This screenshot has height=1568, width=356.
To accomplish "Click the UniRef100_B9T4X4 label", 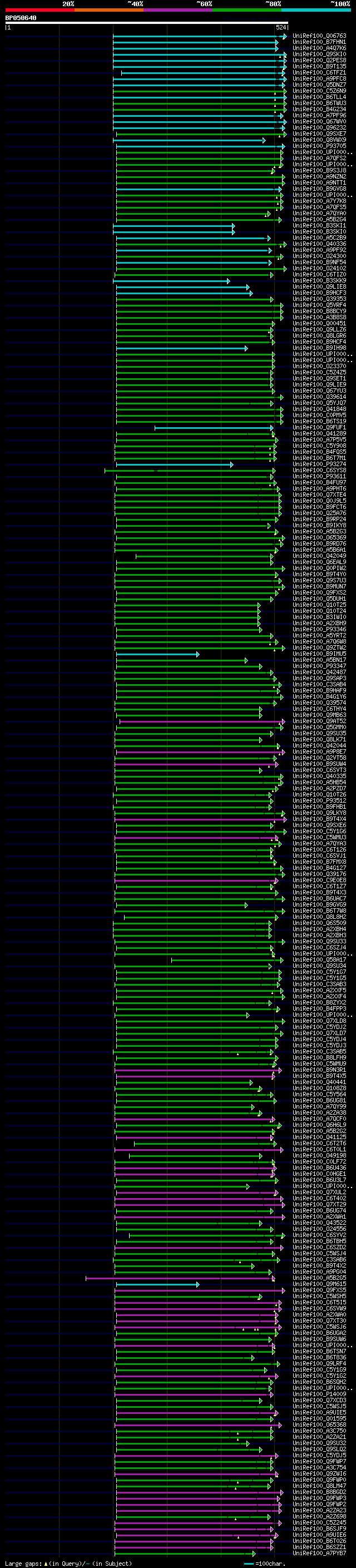I will click(x=319, y=819).
